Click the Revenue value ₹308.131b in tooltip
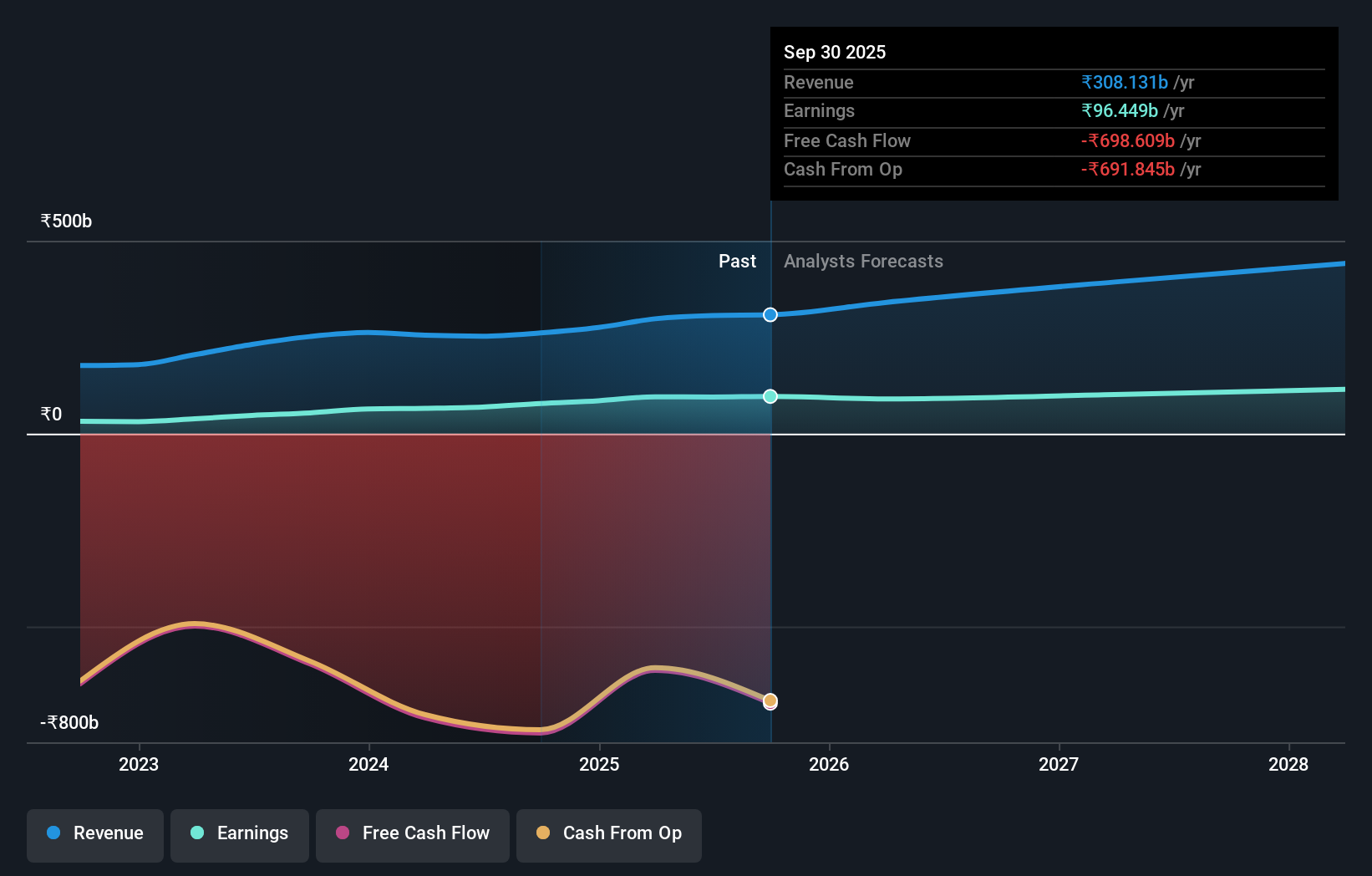The height and width of the screenshot is (876, 1372). (x=1125, y=82)
